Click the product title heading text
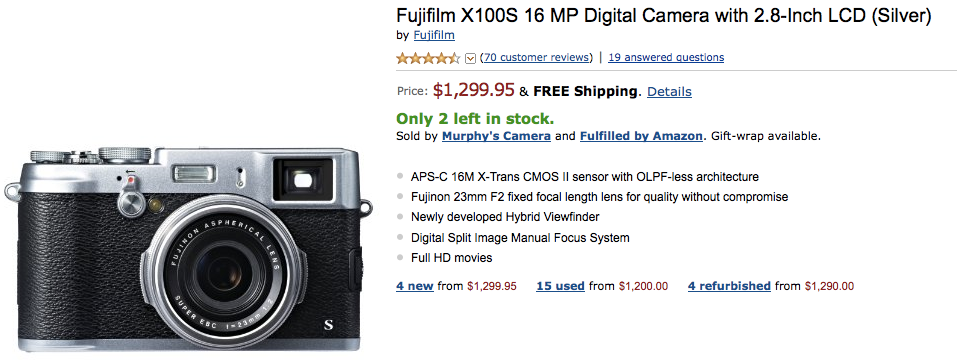This screenshot has width=957, height=360. pyautogui.click(x=663, y=15)
